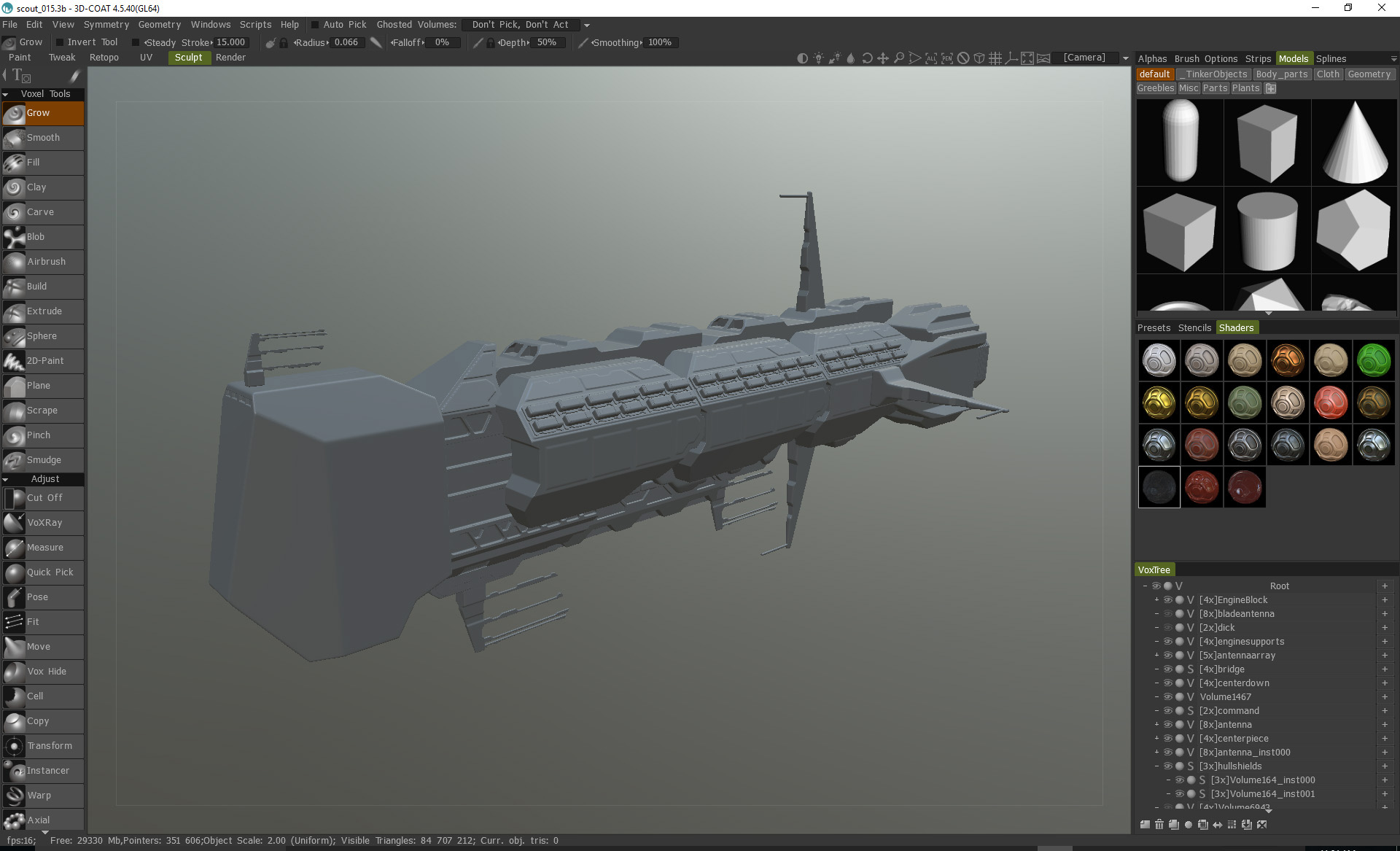Open the Geometry menu

tap(159, 25)
